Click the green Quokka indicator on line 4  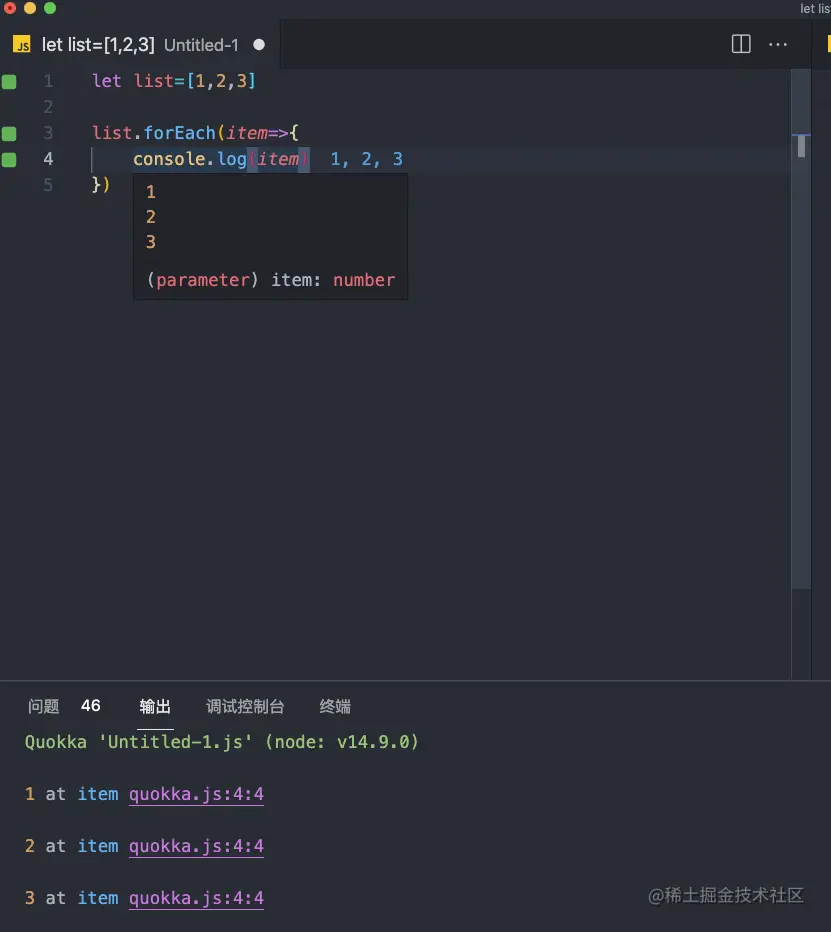click(9, 159)
